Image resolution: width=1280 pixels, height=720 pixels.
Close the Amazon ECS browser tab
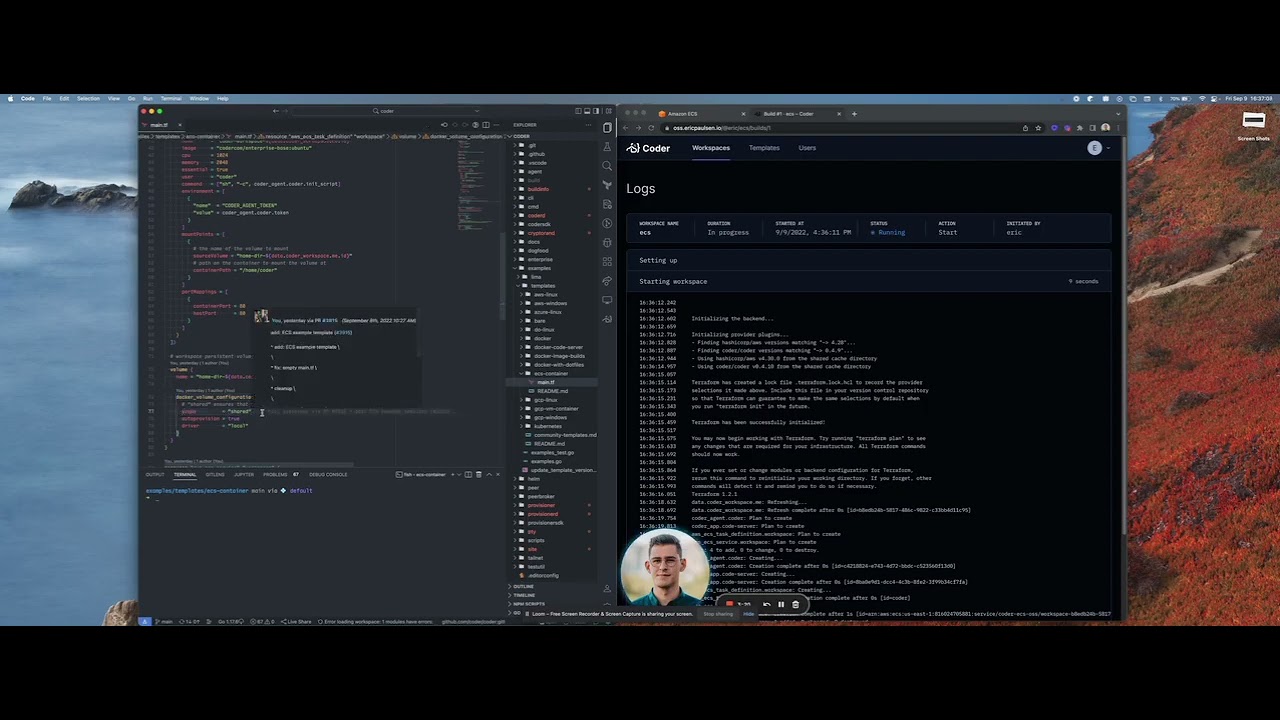click(743, 113)
